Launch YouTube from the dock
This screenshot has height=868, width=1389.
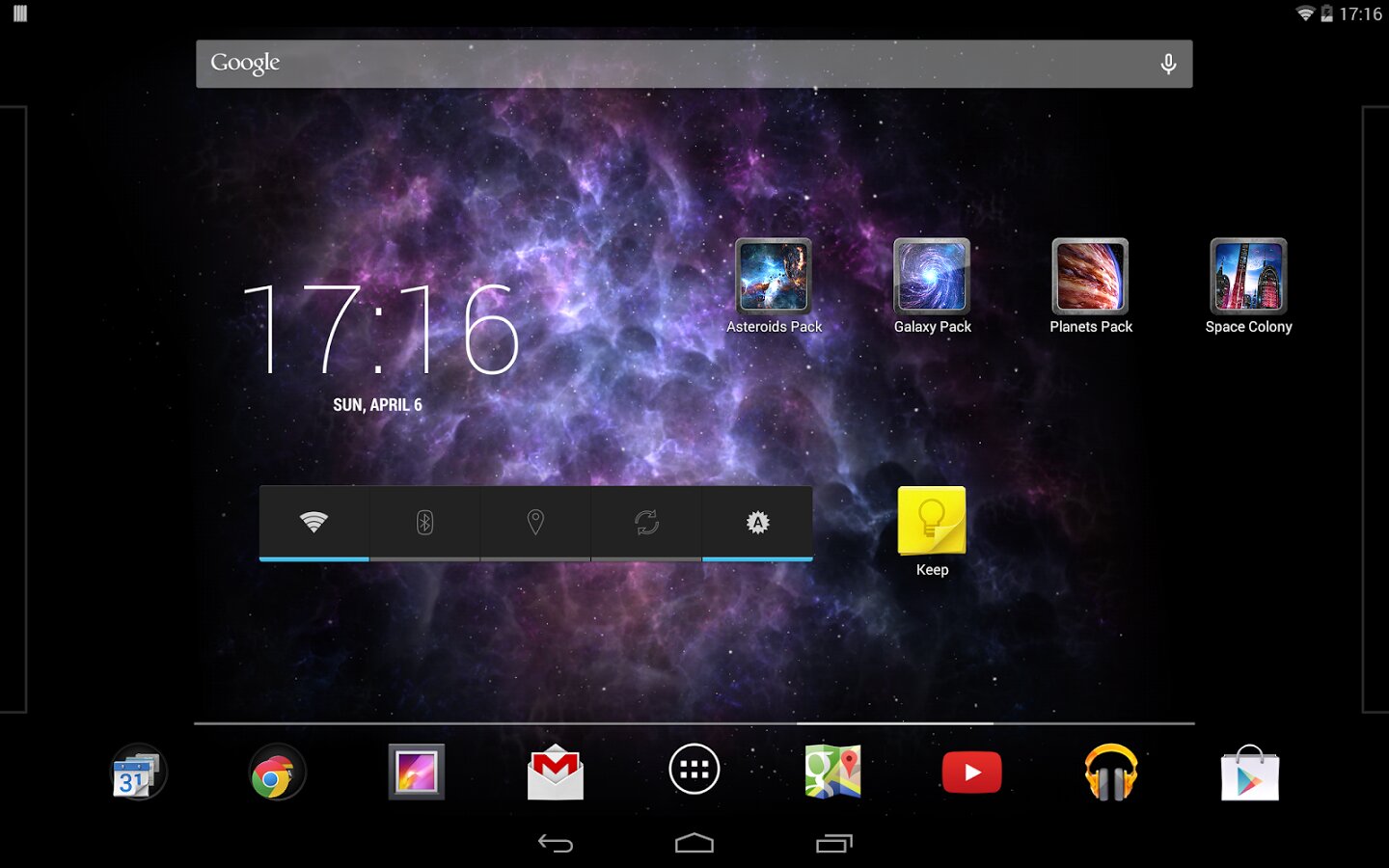click(971, 773)
